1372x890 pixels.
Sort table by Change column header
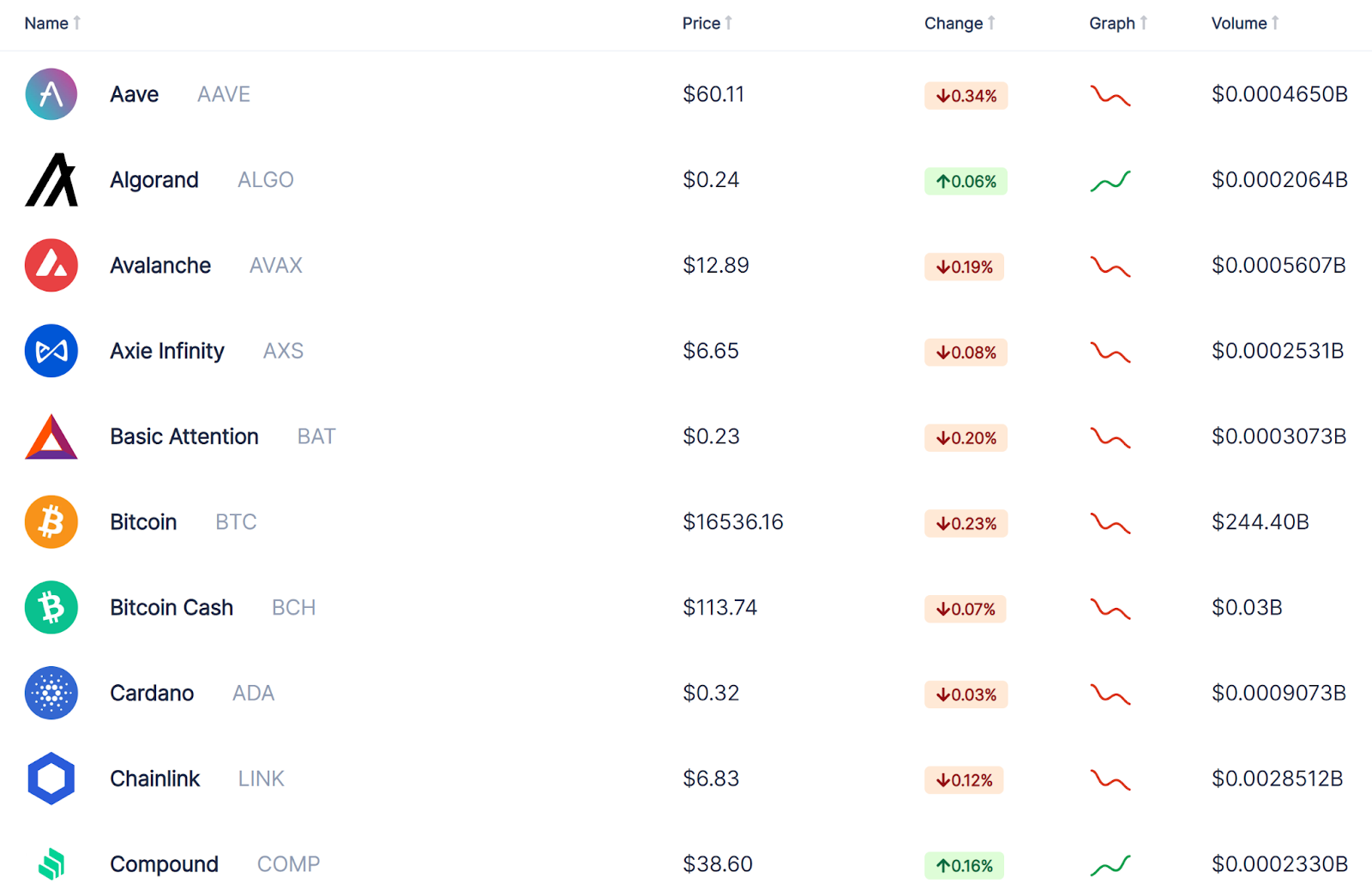click(x=960, y=23)
